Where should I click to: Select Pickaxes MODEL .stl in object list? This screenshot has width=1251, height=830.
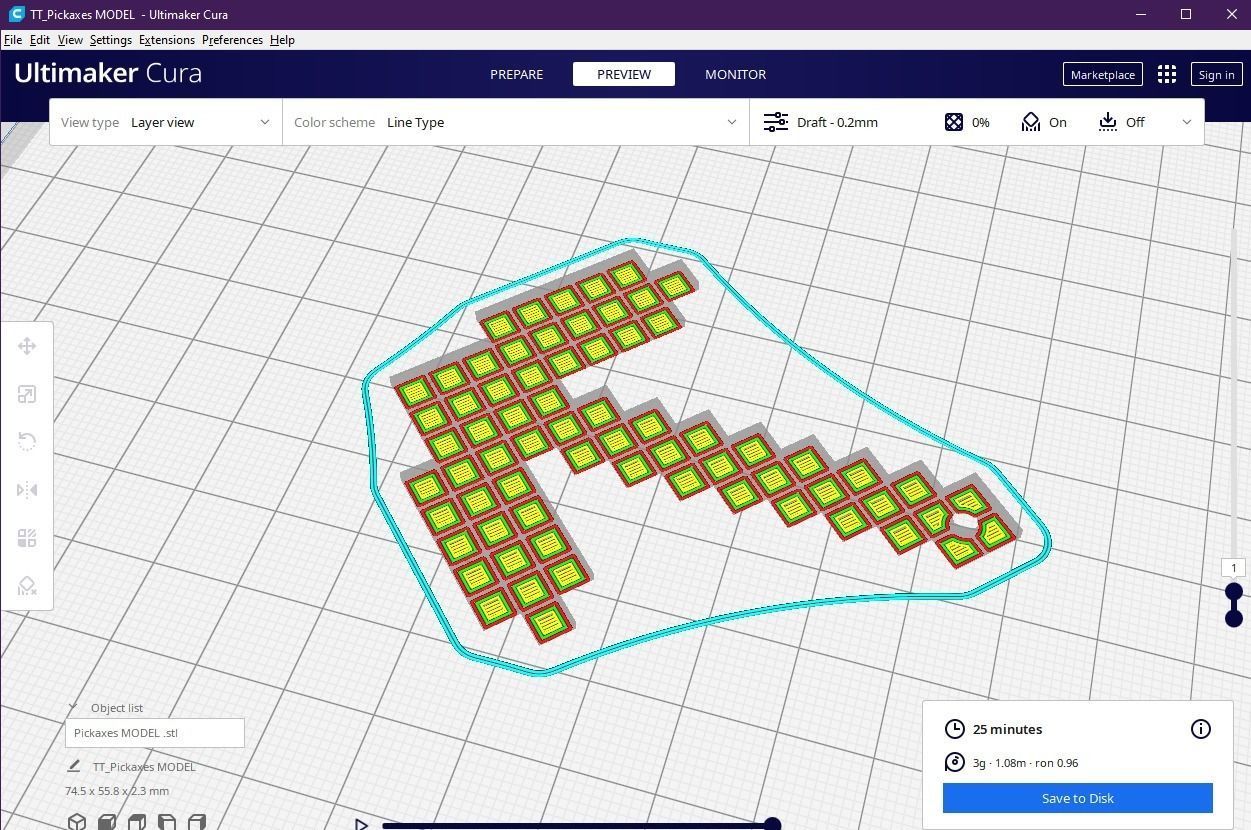point(155,733)
